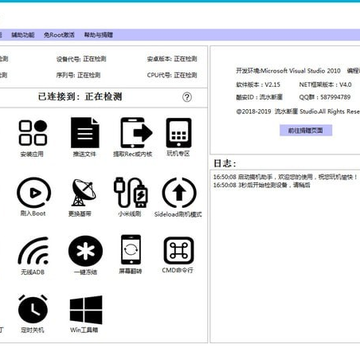
Task: Click the Microsoft Visual Studio 2010 text
Action: [300, 71]
